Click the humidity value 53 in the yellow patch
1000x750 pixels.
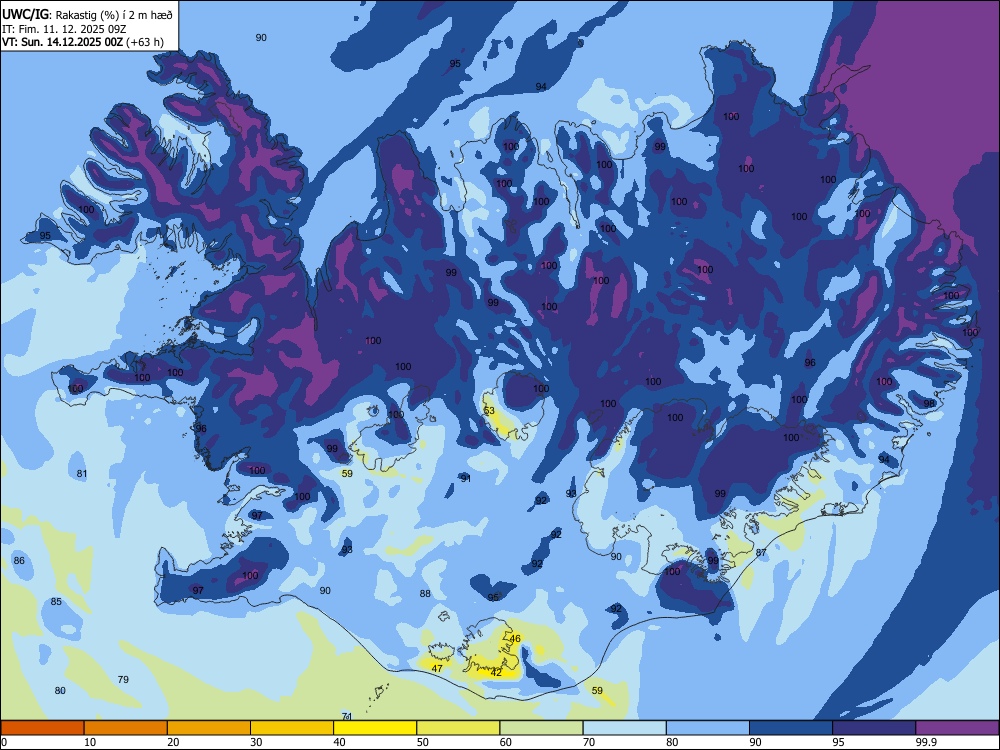489,411
